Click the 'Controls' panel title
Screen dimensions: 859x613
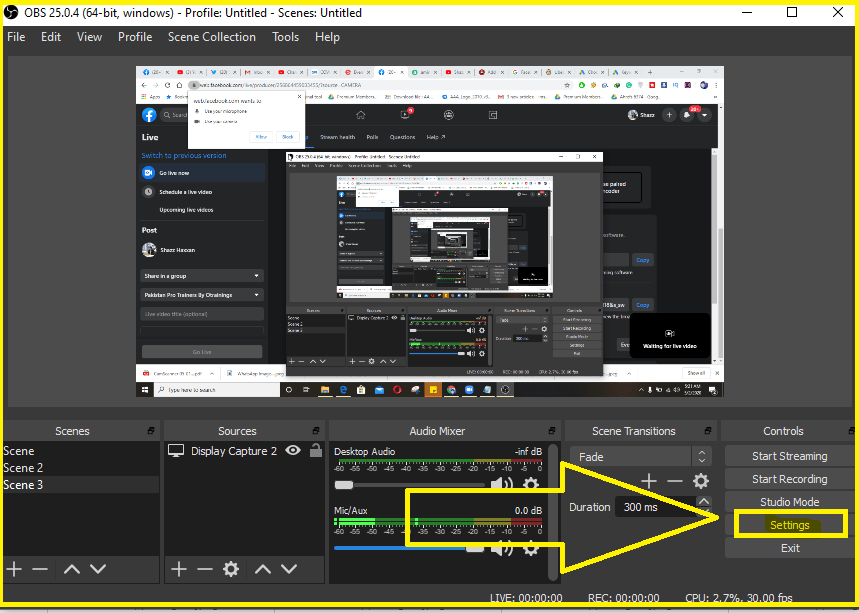coord(783,431)
